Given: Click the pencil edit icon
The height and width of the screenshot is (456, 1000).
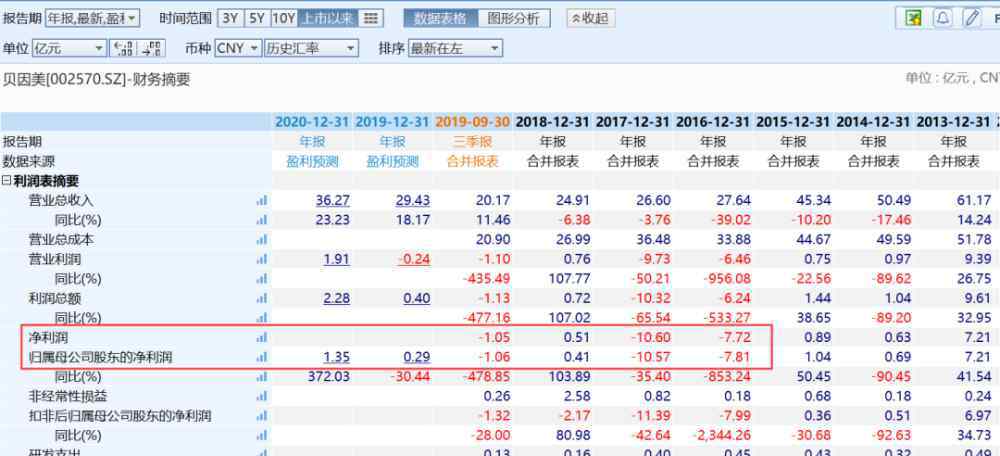Looking at the screenshot, I should [970, 18].
